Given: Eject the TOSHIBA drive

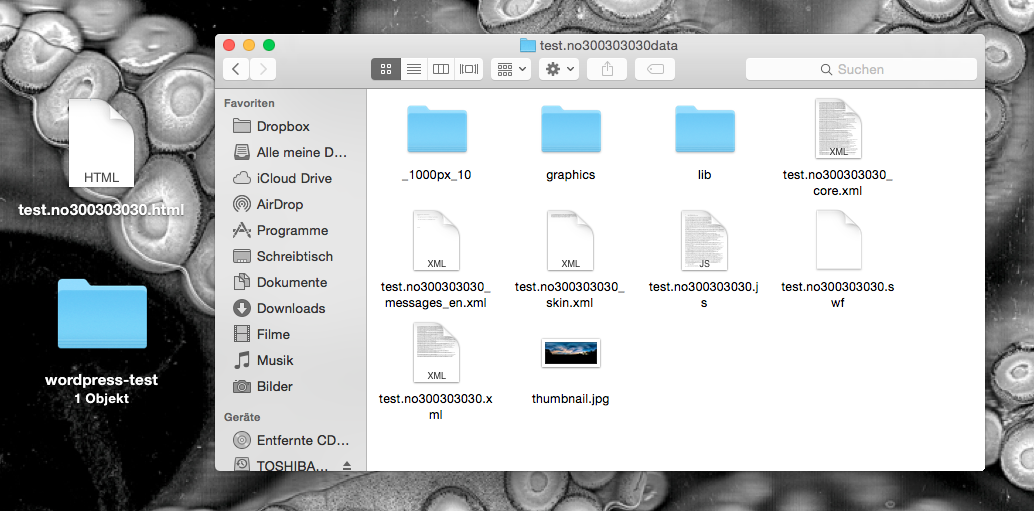Looking at the screenshot, I should tap(347, 466).
